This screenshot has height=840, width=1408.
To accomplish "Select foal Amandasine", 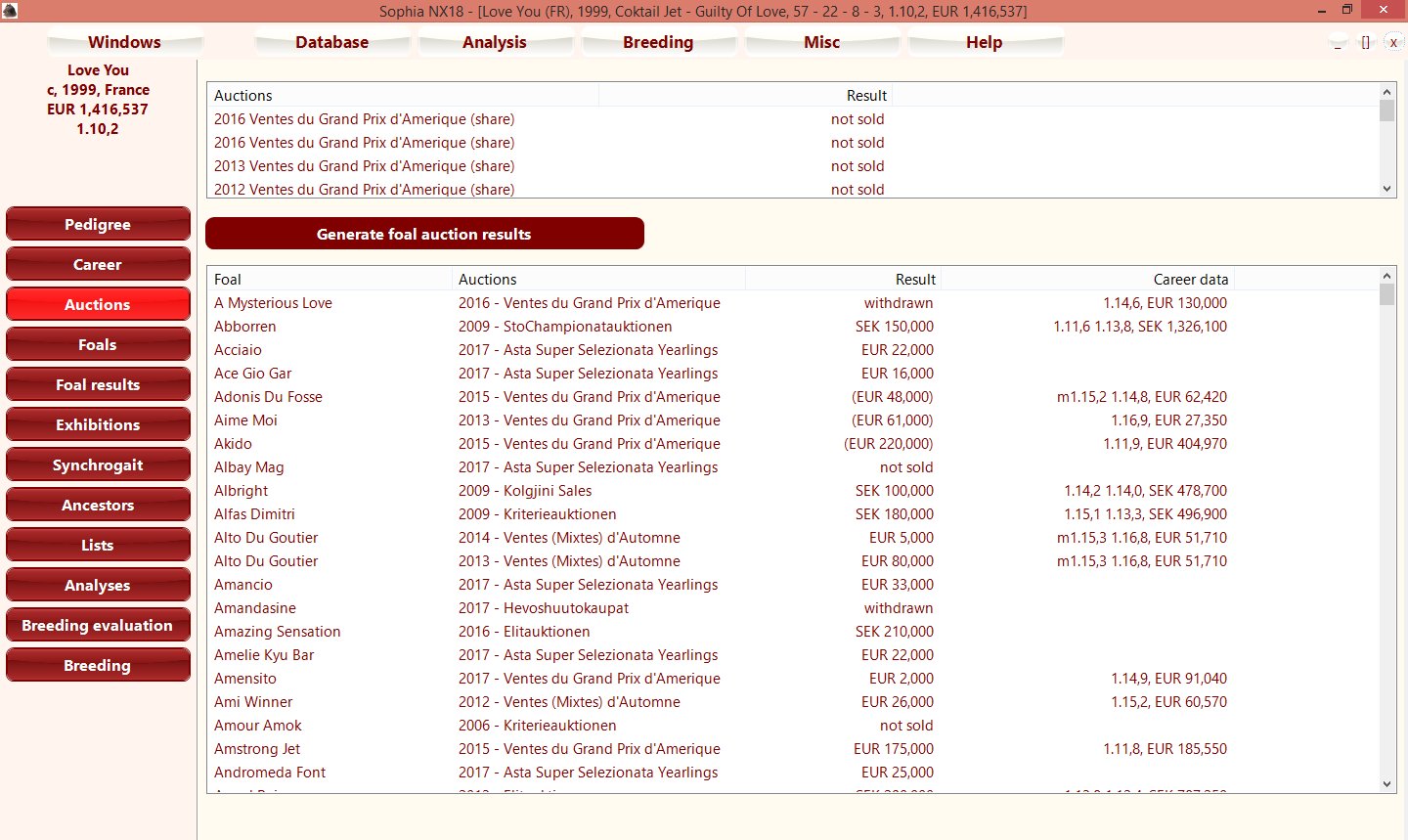I will [254, 607].
